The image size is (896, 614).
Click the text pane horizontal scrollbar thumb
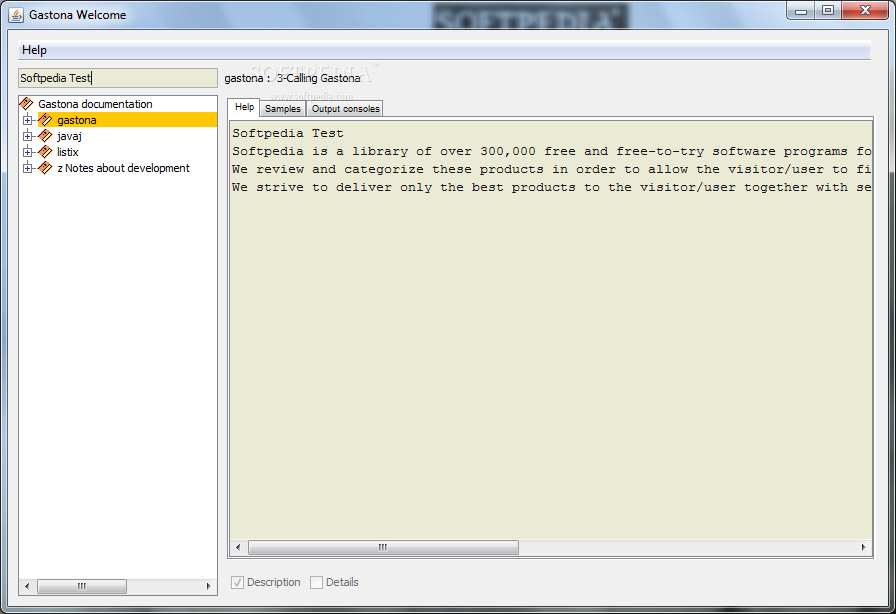383,548
